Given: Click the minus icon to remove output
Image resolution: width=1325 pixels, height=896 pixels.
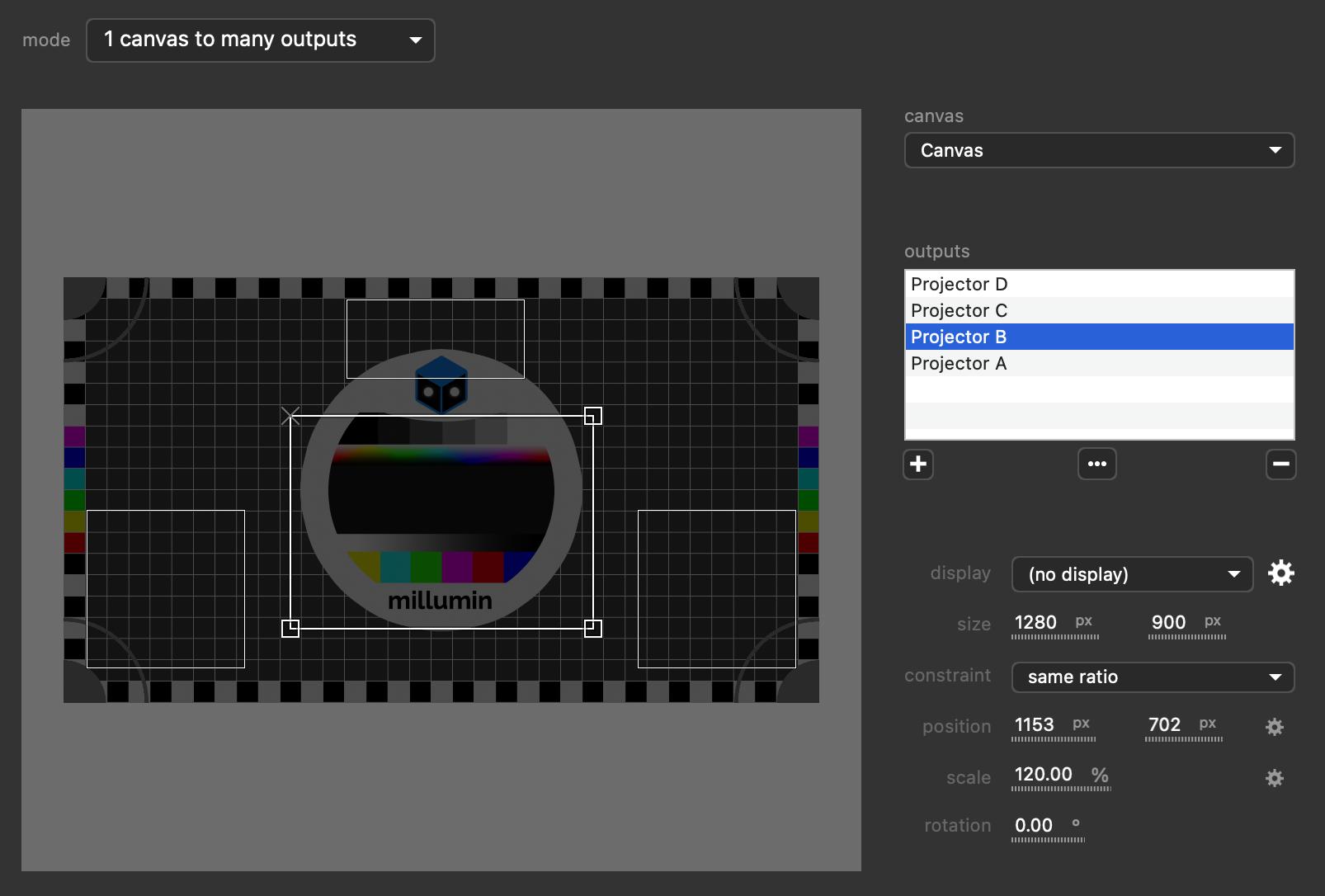Looking at the screenshot, I should [x=1280, y=465].
